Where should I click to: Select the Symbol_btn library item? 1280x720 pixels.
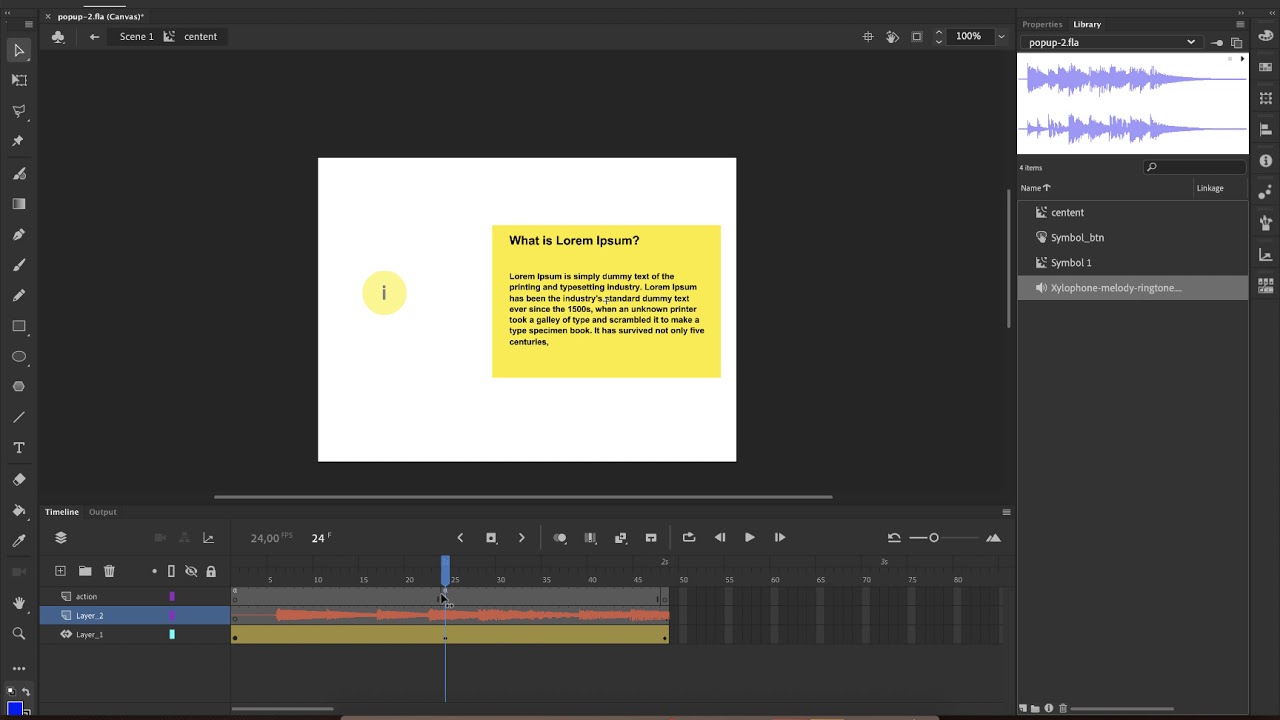click(x=1133, y=237)
